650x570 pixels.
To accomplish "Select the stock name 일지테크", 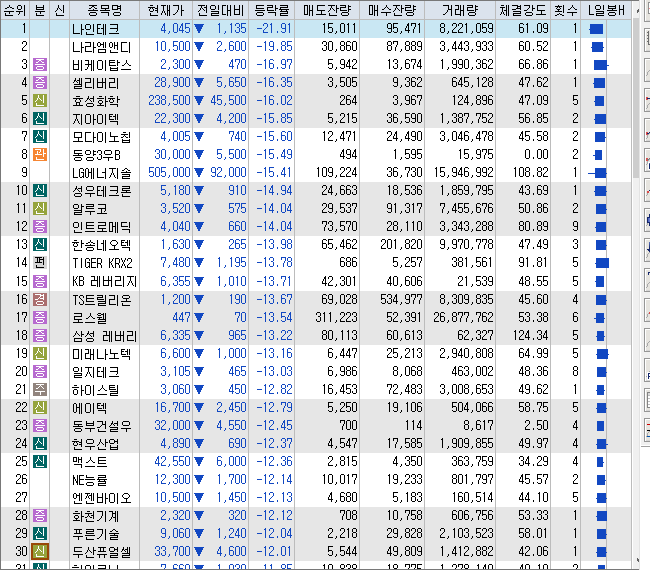I will coord(96,371).
